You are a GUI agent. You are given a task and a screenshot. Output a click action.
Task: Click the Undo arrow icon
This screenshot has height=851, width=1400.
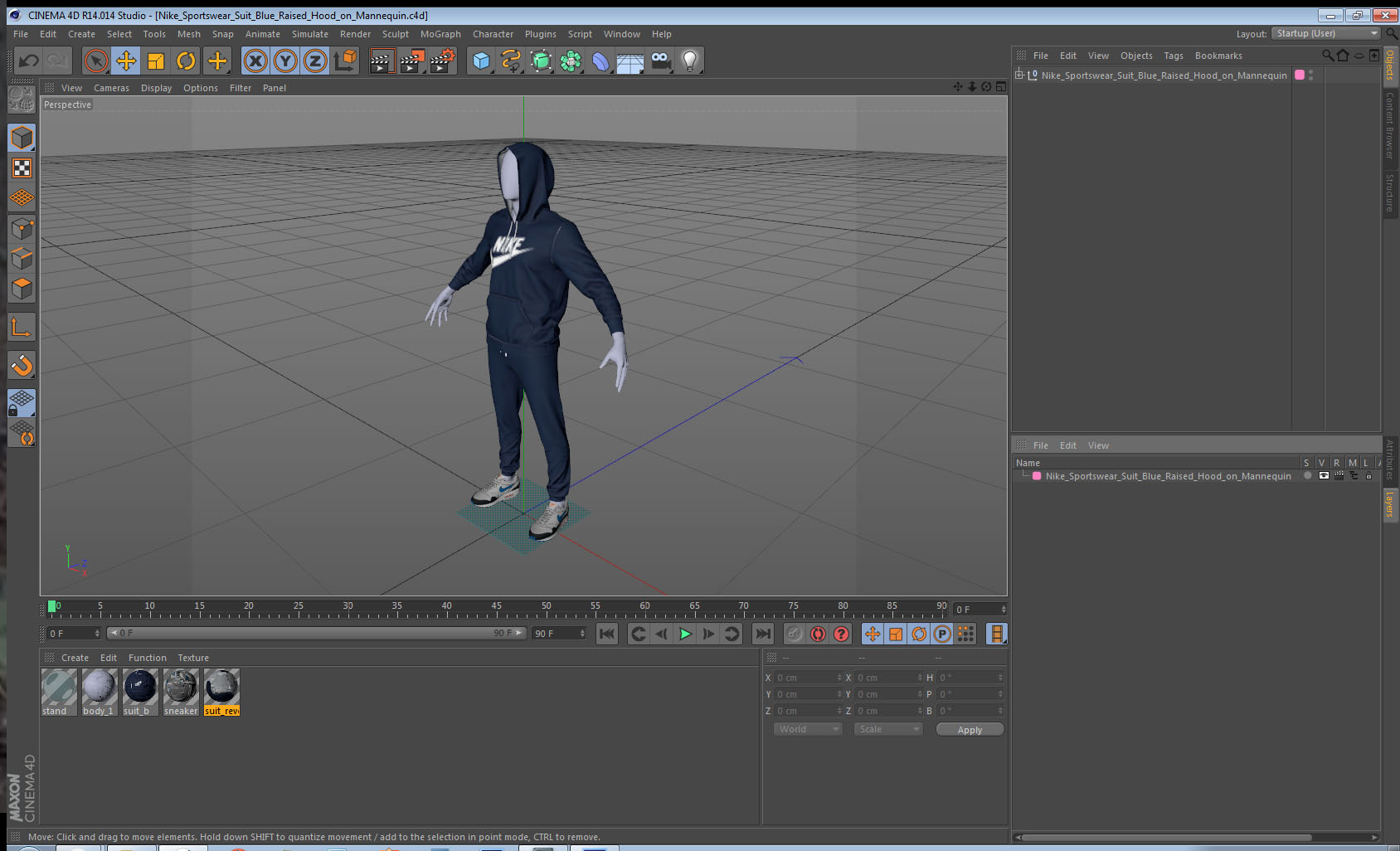click(29, 61)
